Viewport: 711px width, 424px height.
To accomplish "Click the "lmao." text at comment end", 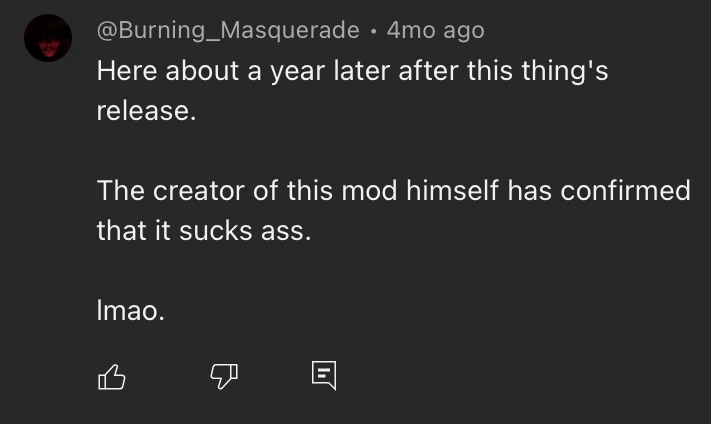I will tap(130, 311).
